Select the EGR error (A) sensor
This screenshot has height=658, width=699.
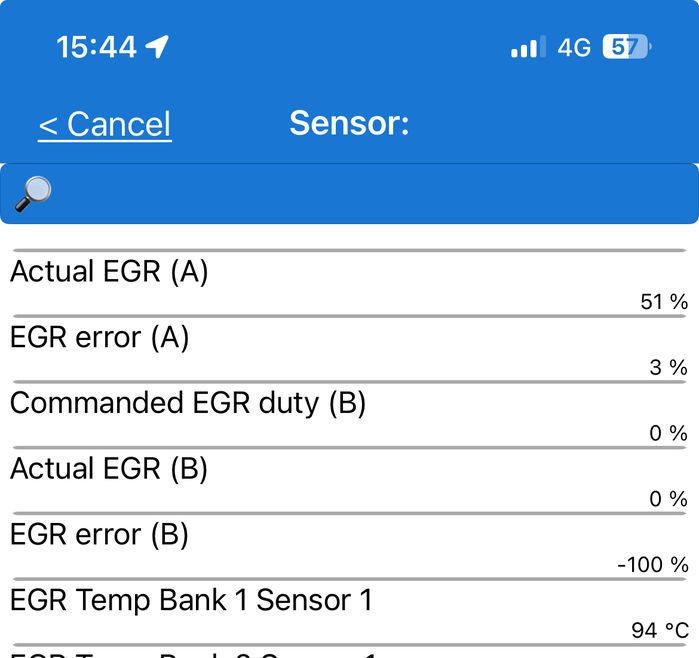pos(350,350)
